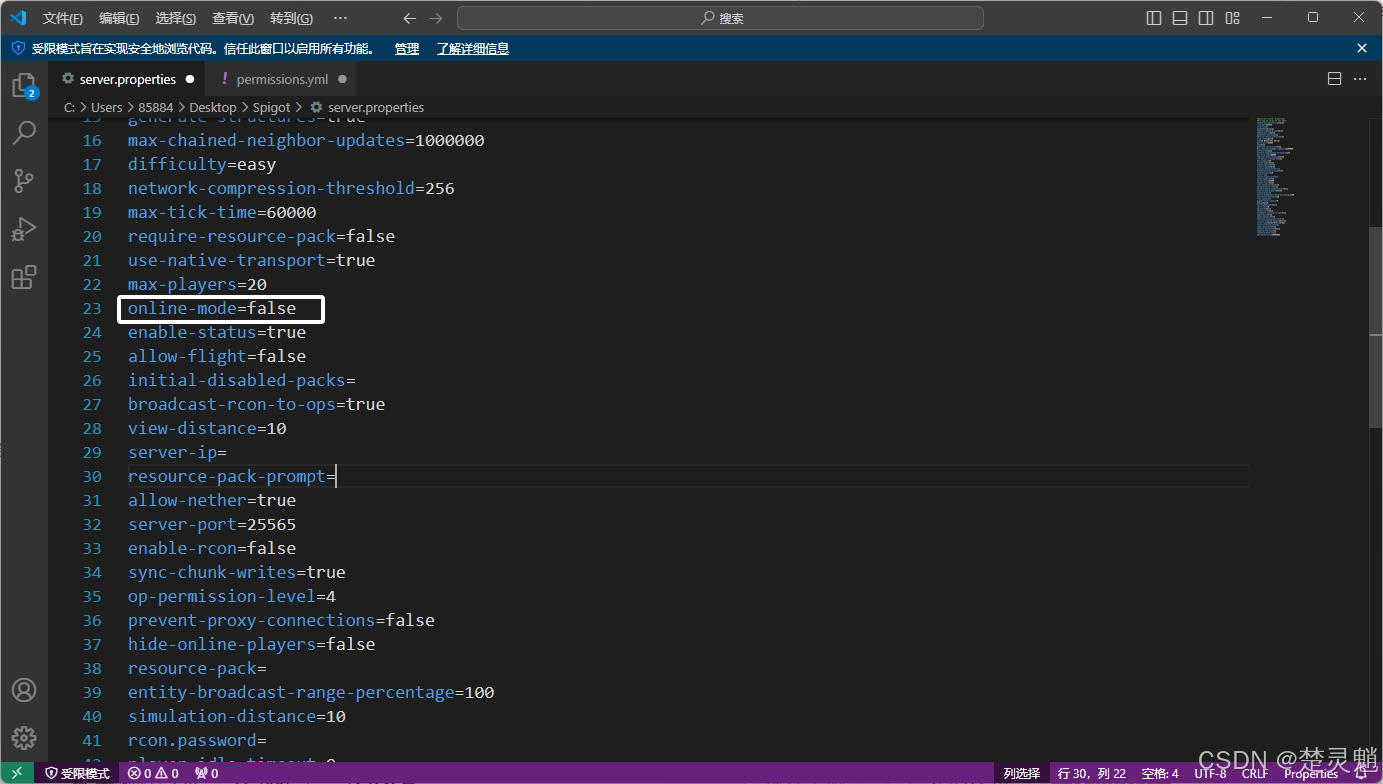Click the line view-distance=10
The image size is (1383, 784).
[207, 428]
